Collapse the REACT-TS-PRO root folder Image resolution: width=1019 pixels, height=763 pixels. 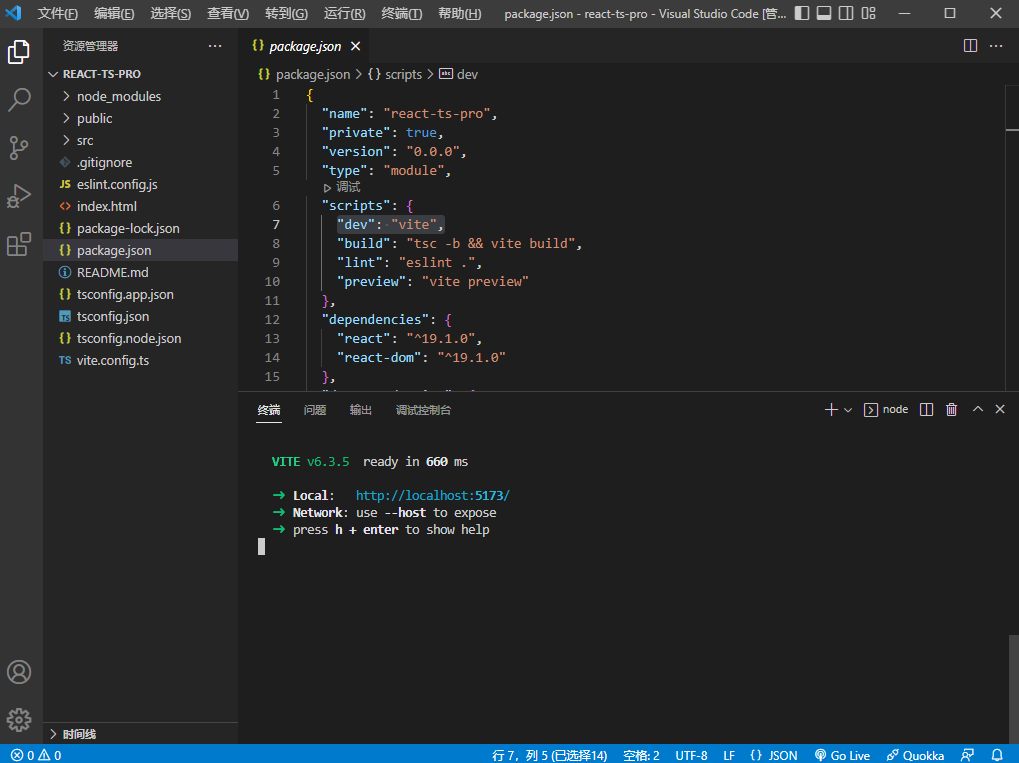[x=140, y=74]
